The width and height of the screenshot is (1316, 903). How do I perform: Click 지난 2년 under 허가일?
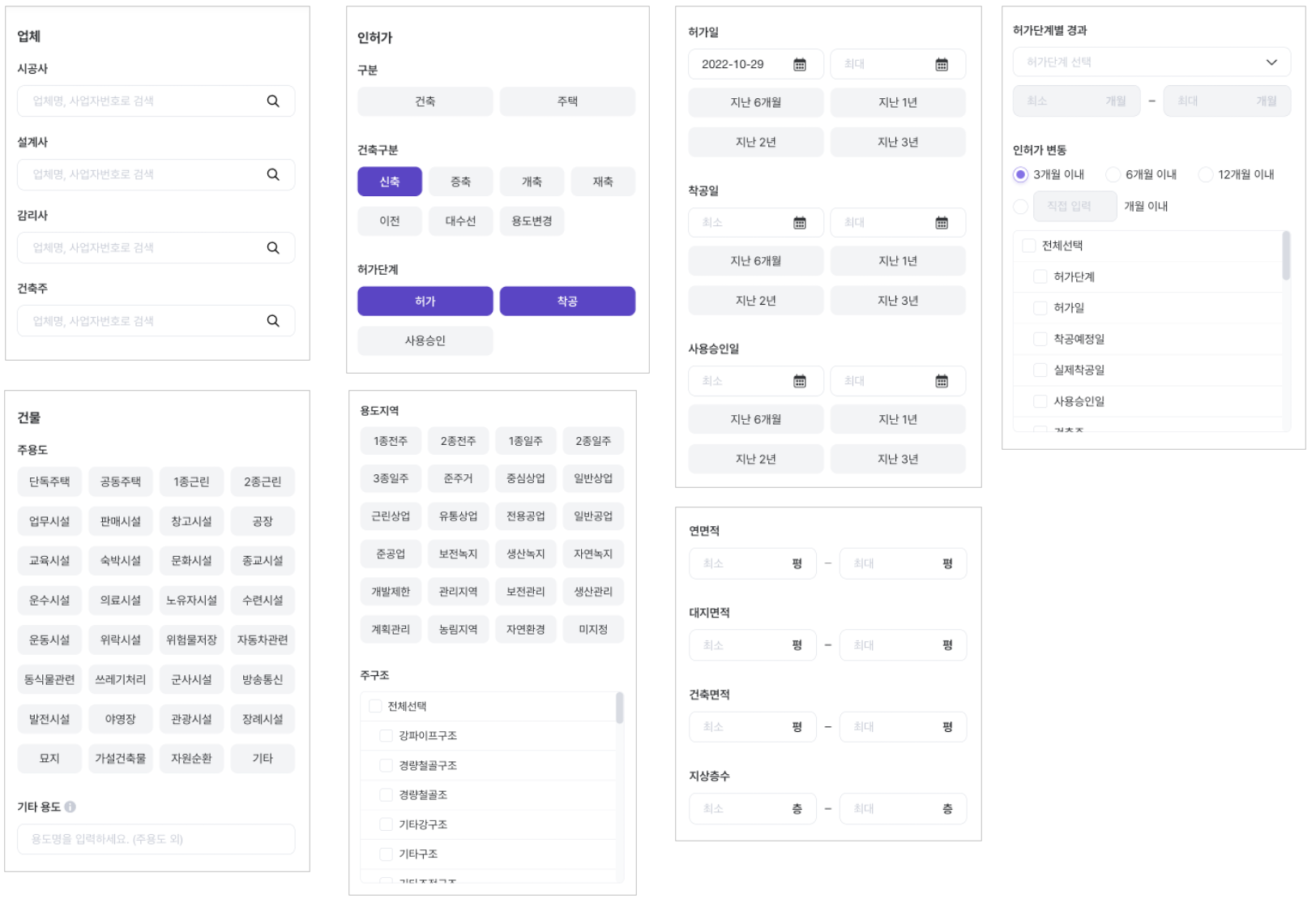coord(756,142)
